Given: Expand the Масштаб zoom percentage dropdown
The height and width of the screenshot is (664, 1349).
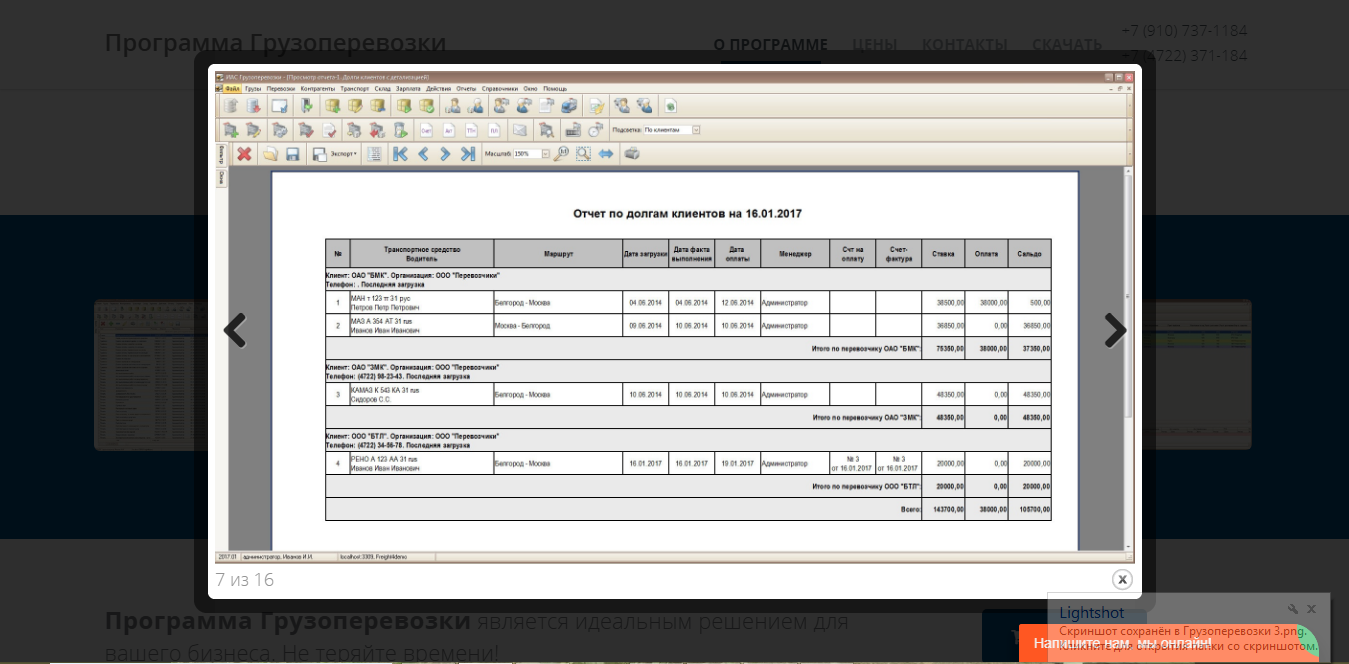Looking at the screenshot, I should [545, 154].
